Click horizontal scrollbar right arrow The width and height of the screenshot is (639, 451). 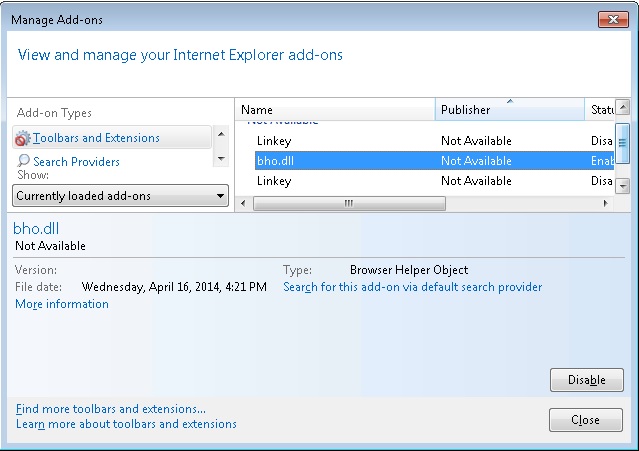(606, 203)
